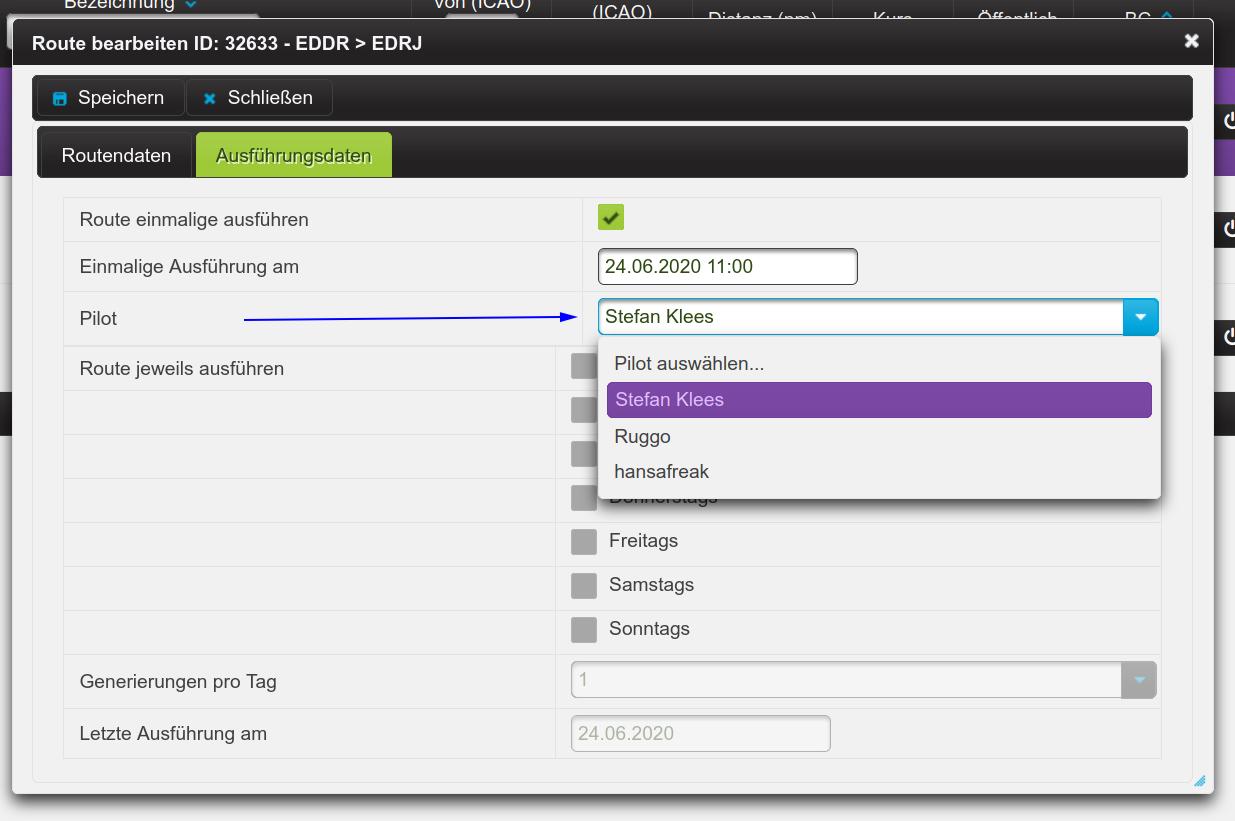
Task: Select Ruggo as pilot
Action: (642, 437)
